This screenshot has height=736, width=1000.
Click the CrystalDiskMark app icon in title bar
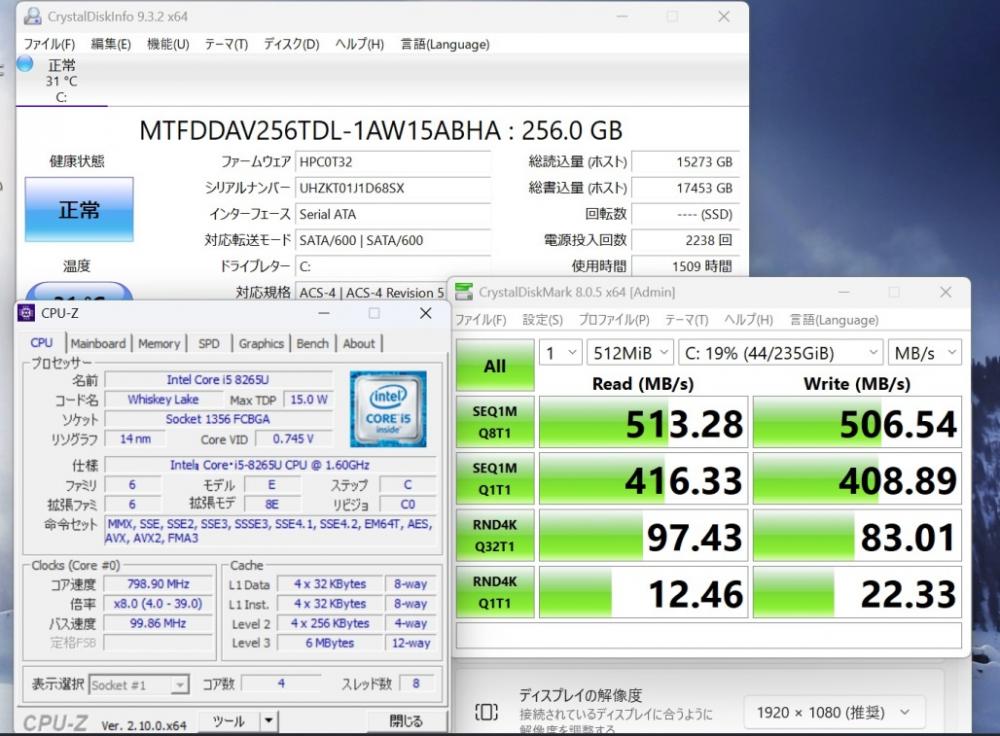464,292
